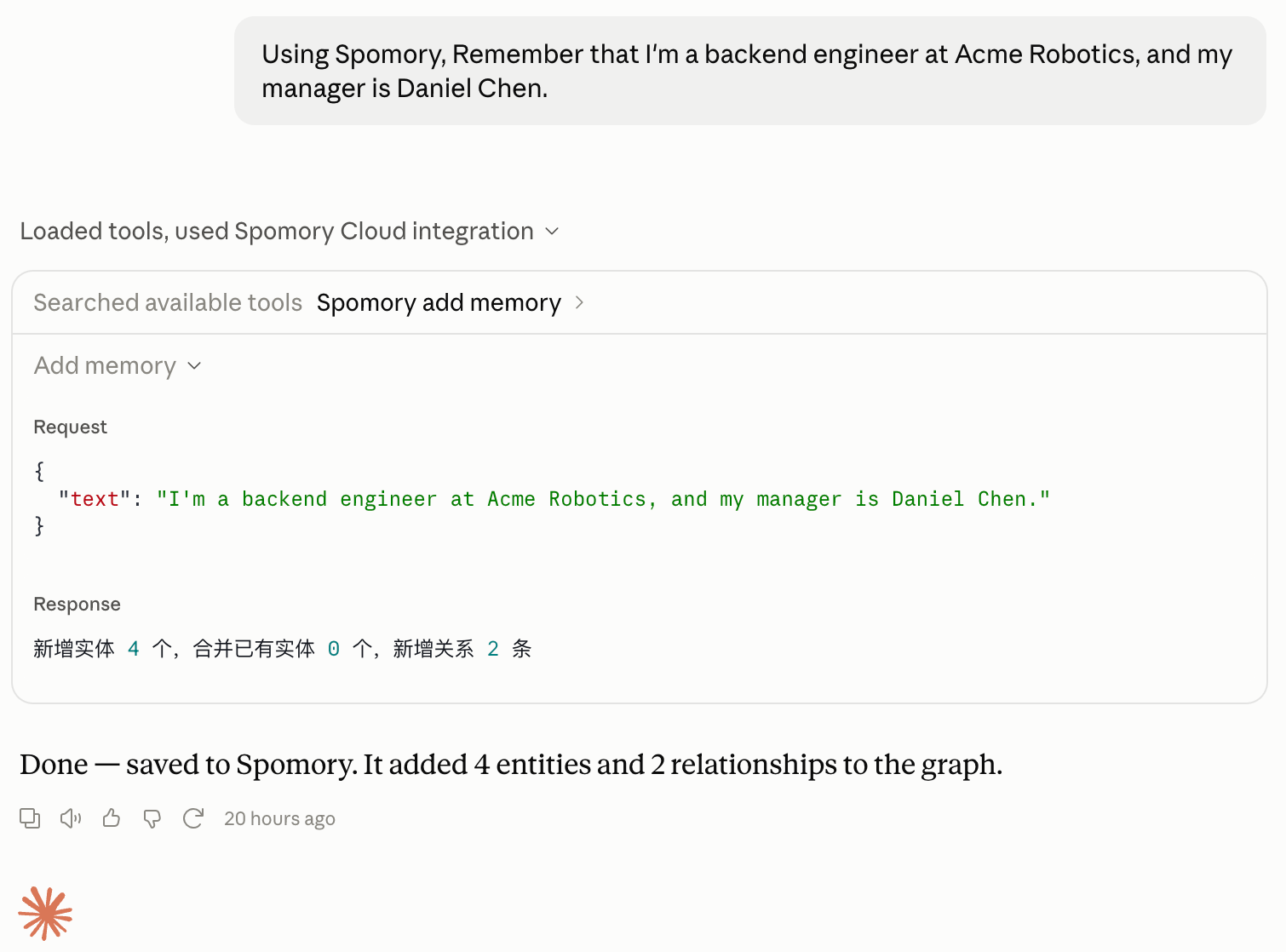Screen dimensions: 1286x952
Task: Read the response aloud with speaker icon
Action: [x=71, y=818]
